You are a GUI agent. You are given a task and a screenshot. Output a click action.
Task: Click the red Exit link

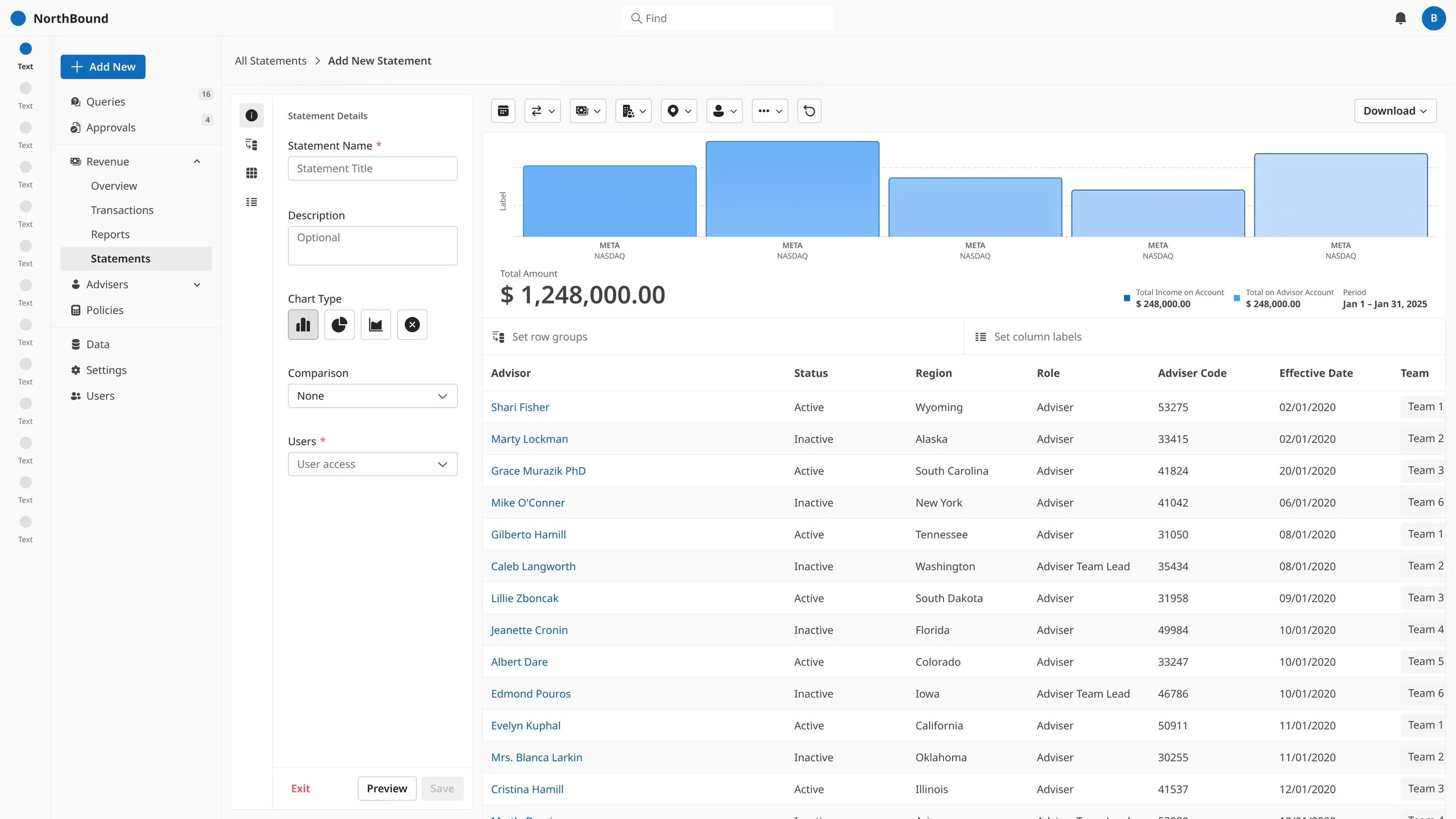(x=300, y=788)
